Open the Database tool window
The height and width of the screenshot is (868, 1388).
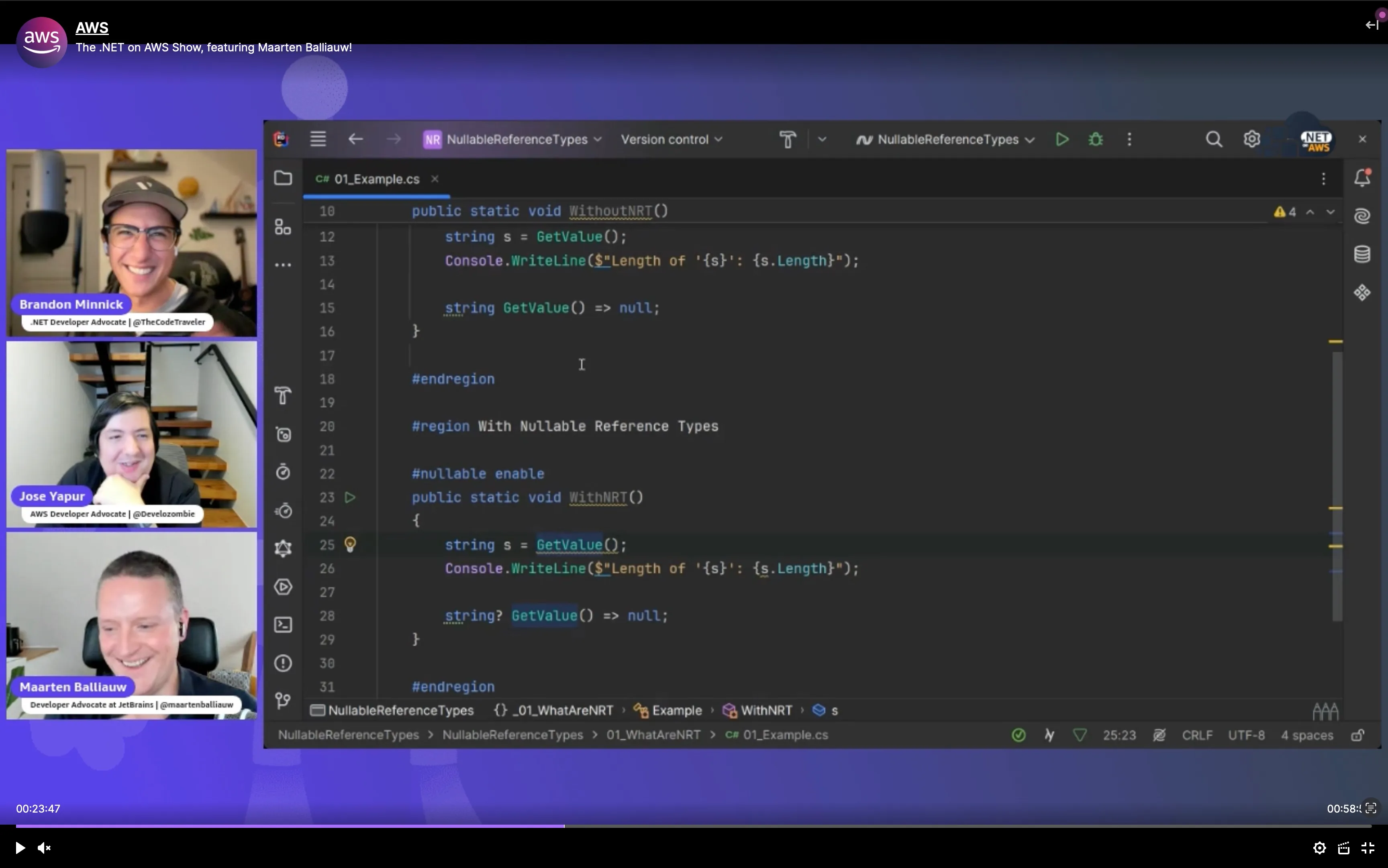click(x=1362, y=254)
